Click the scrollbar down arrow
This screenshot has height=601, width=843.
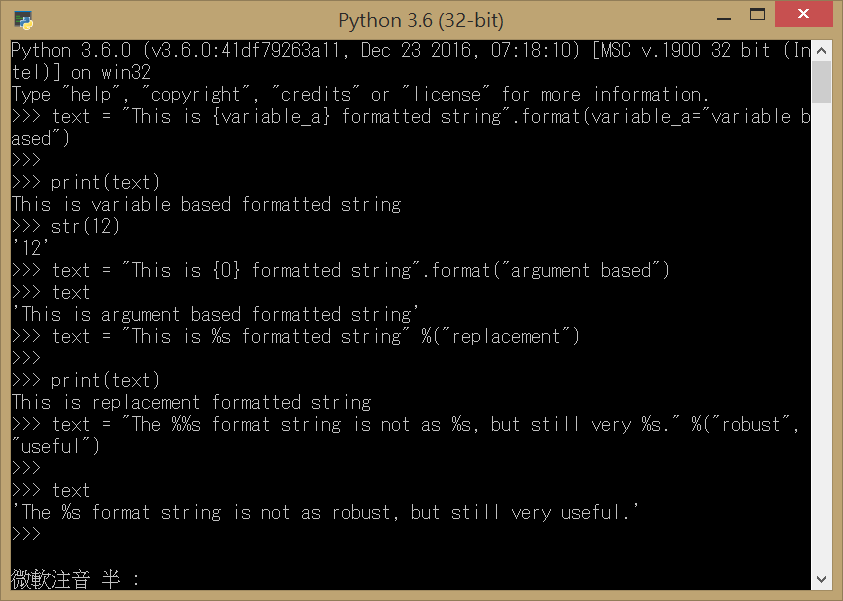822,578
